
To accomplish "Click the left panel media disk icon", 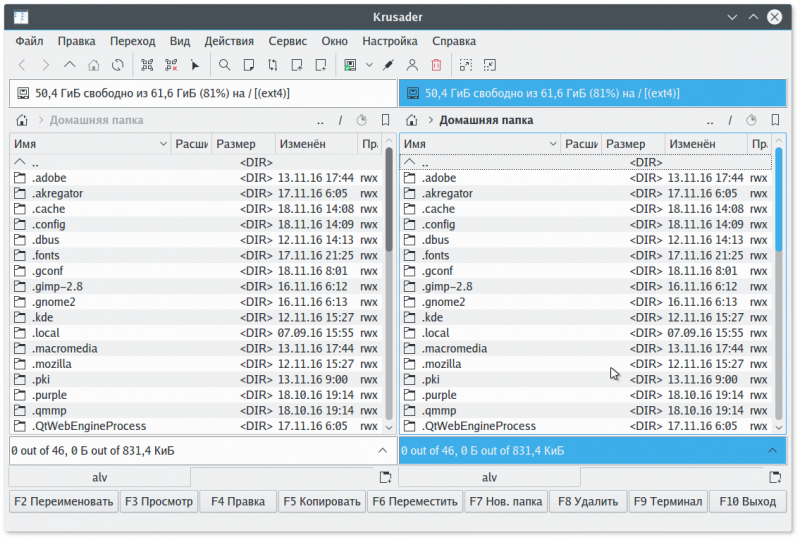I will coord(23,93).
